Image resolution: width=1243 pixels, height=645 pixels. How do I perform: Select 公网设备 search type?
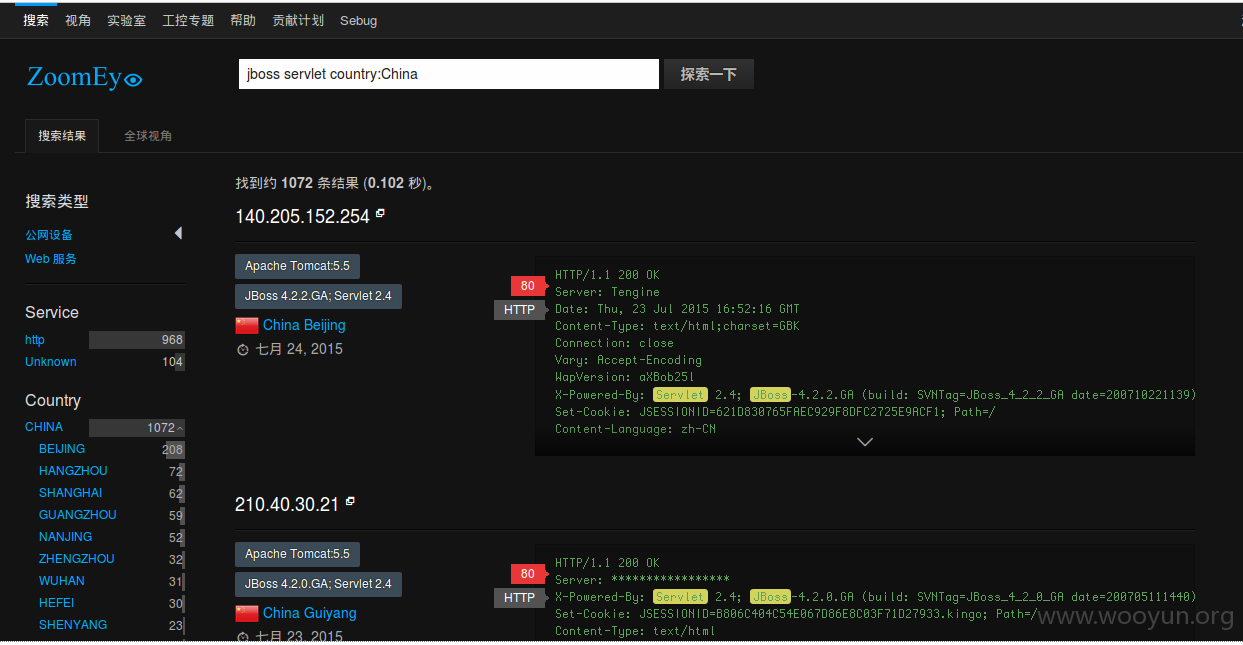pyautogui.click(x=49, y=235)
